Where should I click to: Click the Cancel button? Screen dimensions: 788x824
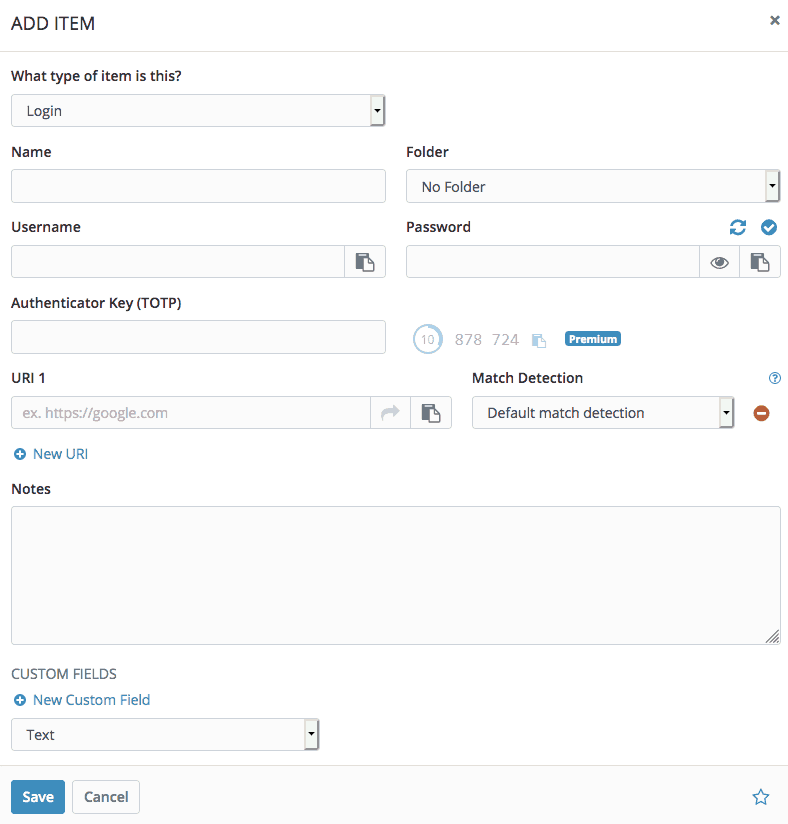pos(106,797)
